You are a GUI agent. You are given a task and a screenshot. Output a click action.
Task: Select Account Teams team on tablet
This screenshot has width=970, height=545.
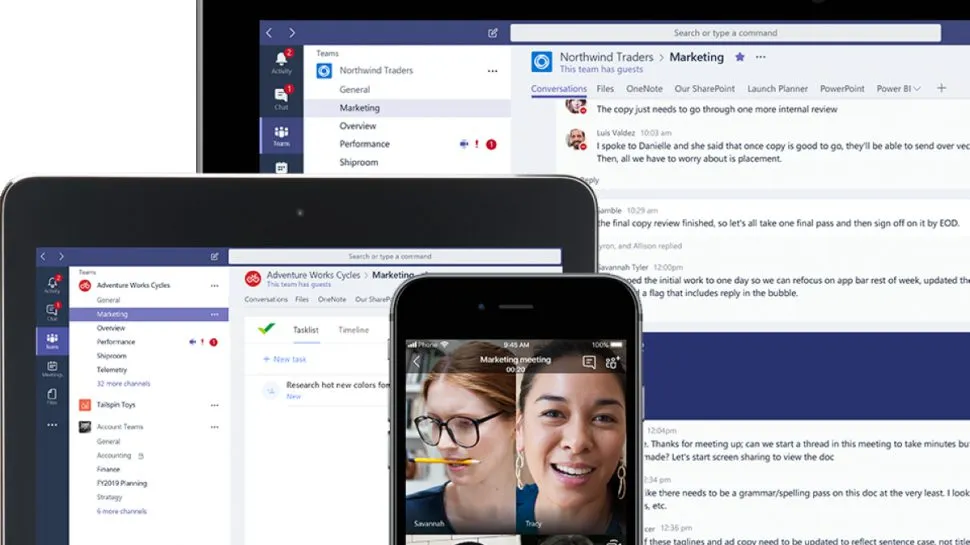pos(119,427)
